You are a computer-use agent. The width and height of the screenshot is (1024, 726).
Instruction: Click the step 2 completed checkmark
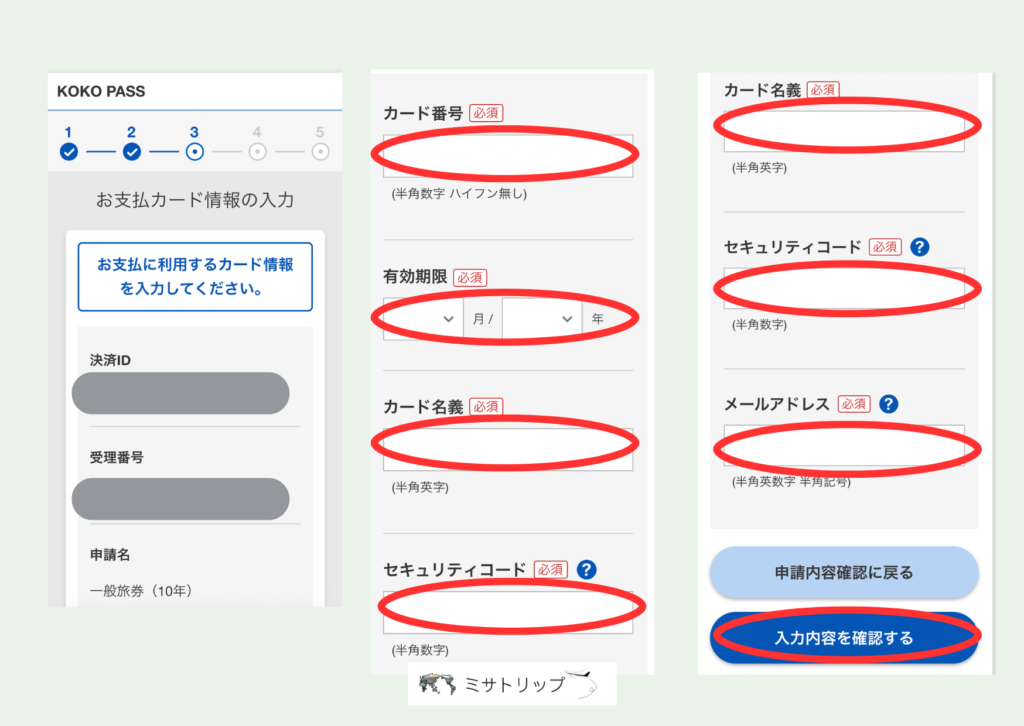(x=131, y=152)
